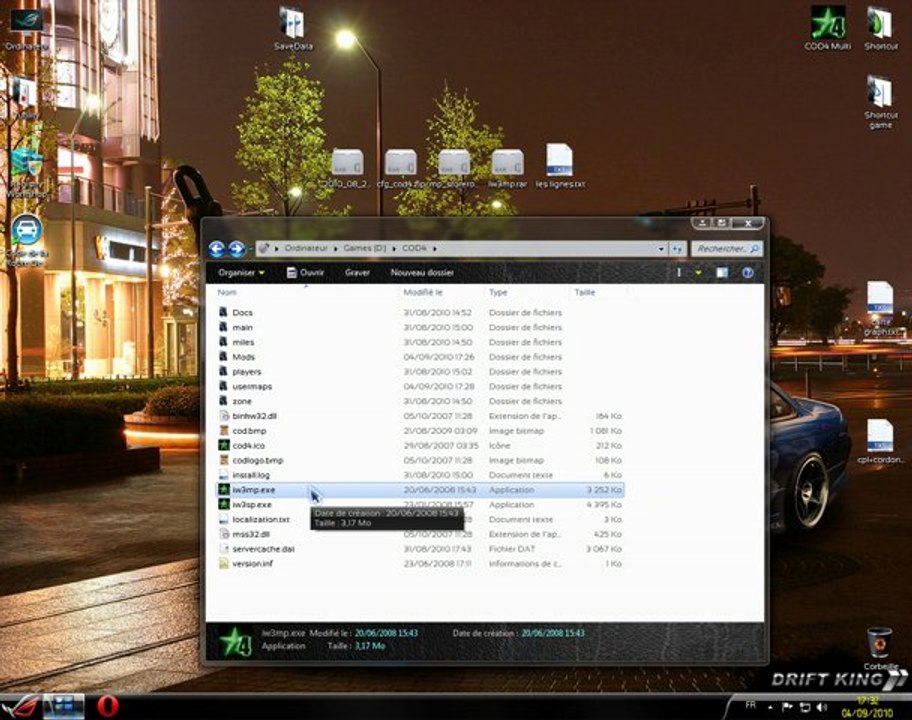
Task: Expand the arrow after COD4 in the address bar
Action: click(x=434, y=248)
